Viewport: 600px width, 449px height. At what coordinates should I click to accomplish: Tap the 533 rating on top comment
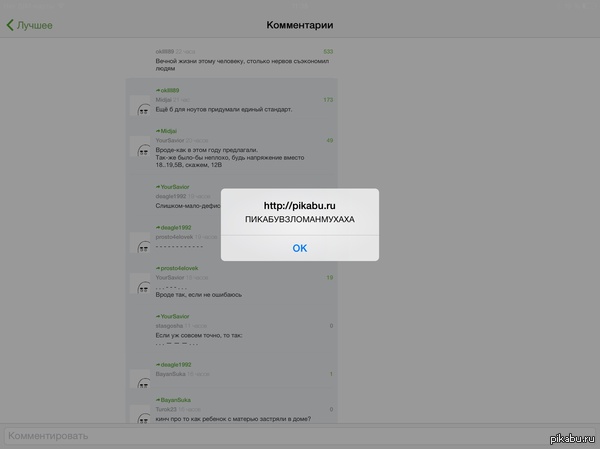[327, 51]
